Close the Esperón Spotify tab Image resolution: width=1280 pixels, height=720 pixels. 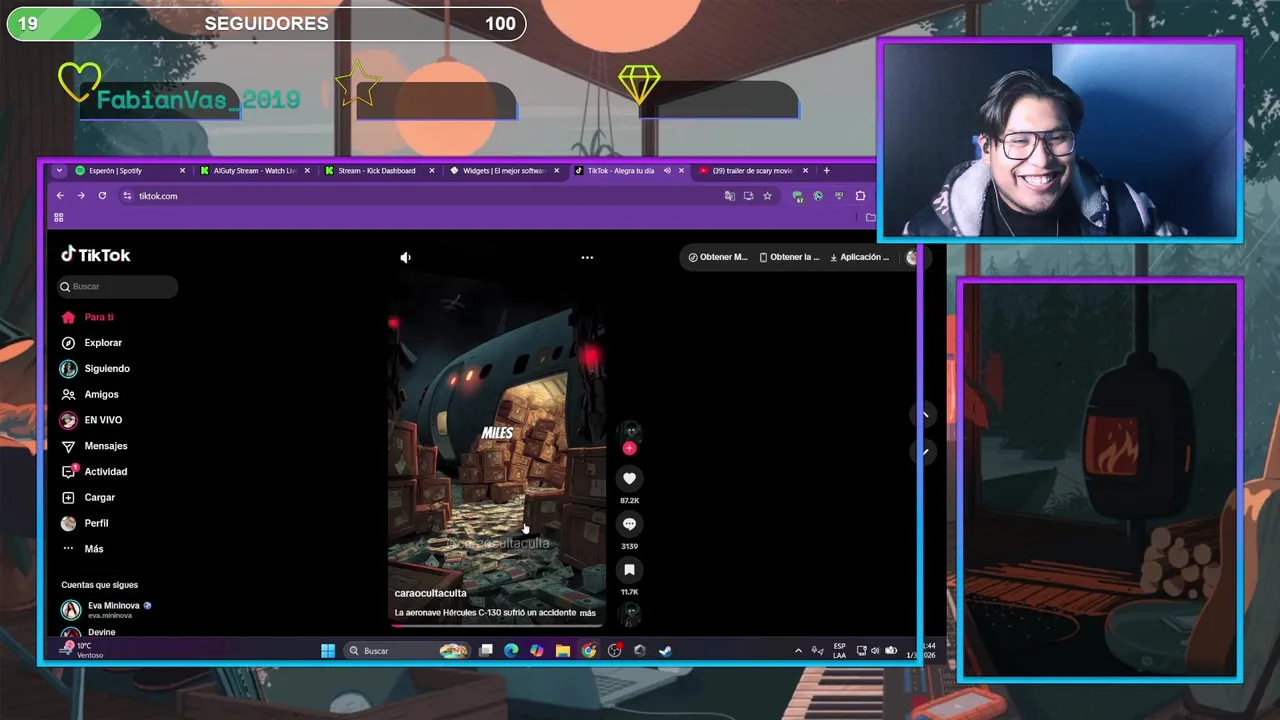click(x=182, y=171)
